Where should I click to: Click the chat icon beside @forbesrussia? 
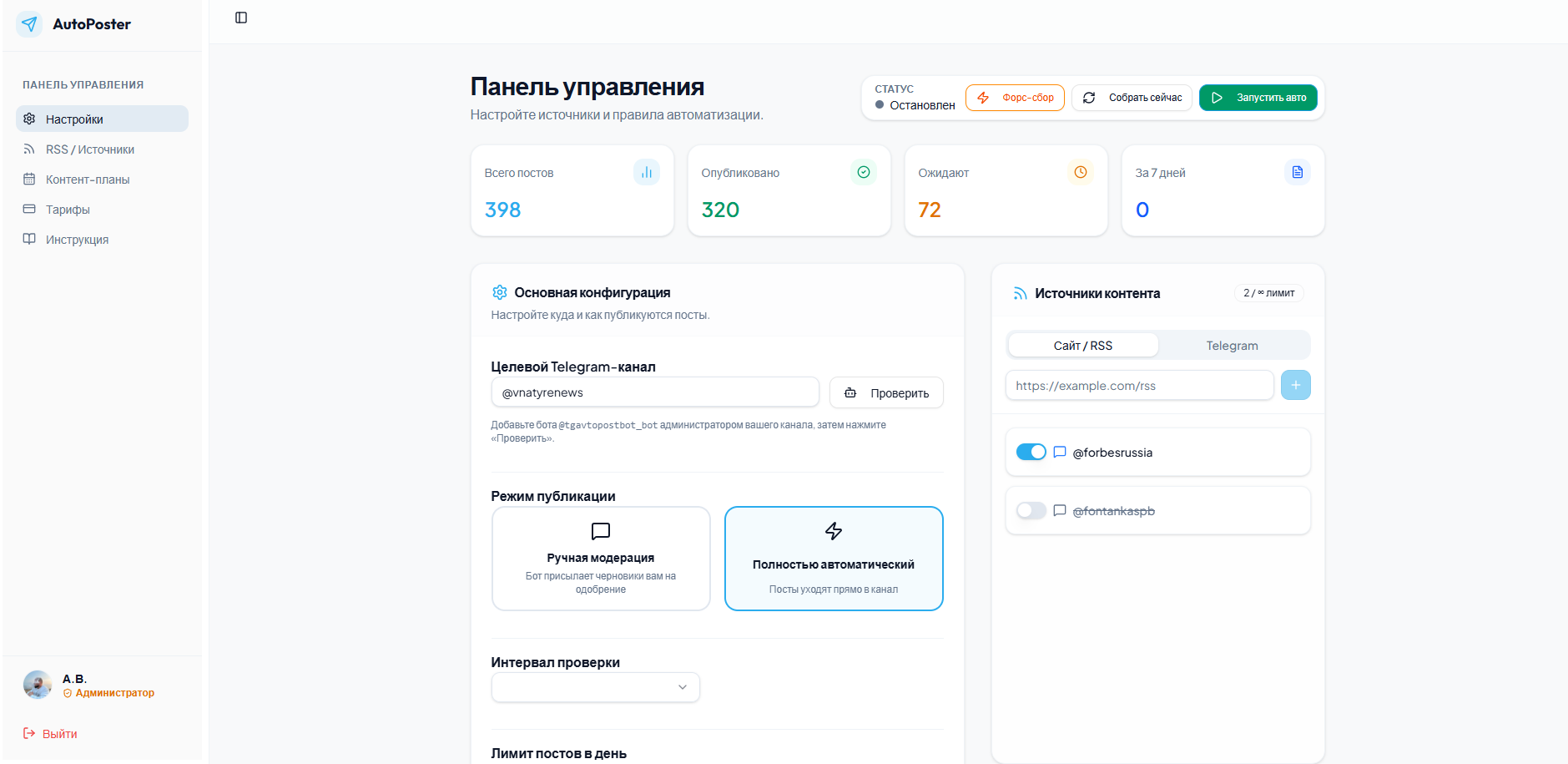click(1060, 452)
